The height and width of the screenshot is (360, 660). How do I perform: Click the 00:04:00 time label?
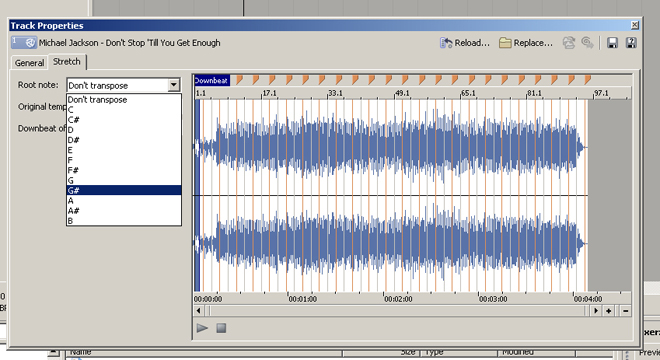588,299
